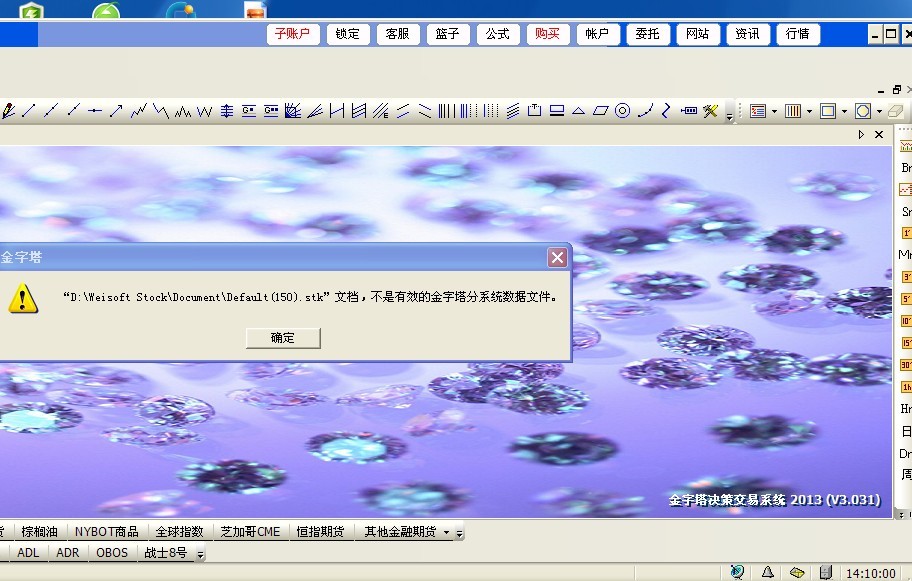Open the 帐户 account button
The width and height of the screenshot is (912, 581).
597,34
